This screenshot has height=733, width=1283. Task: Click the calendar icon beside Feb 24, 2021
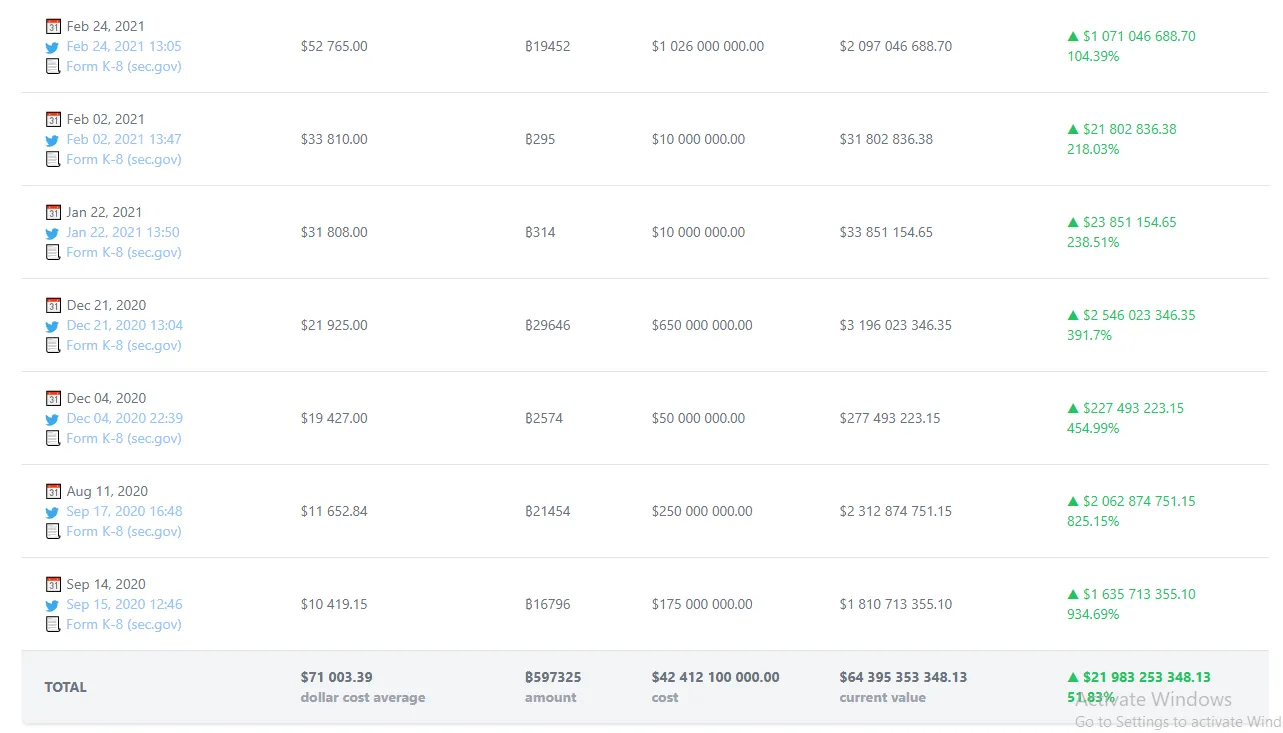[x=53, y=26]
